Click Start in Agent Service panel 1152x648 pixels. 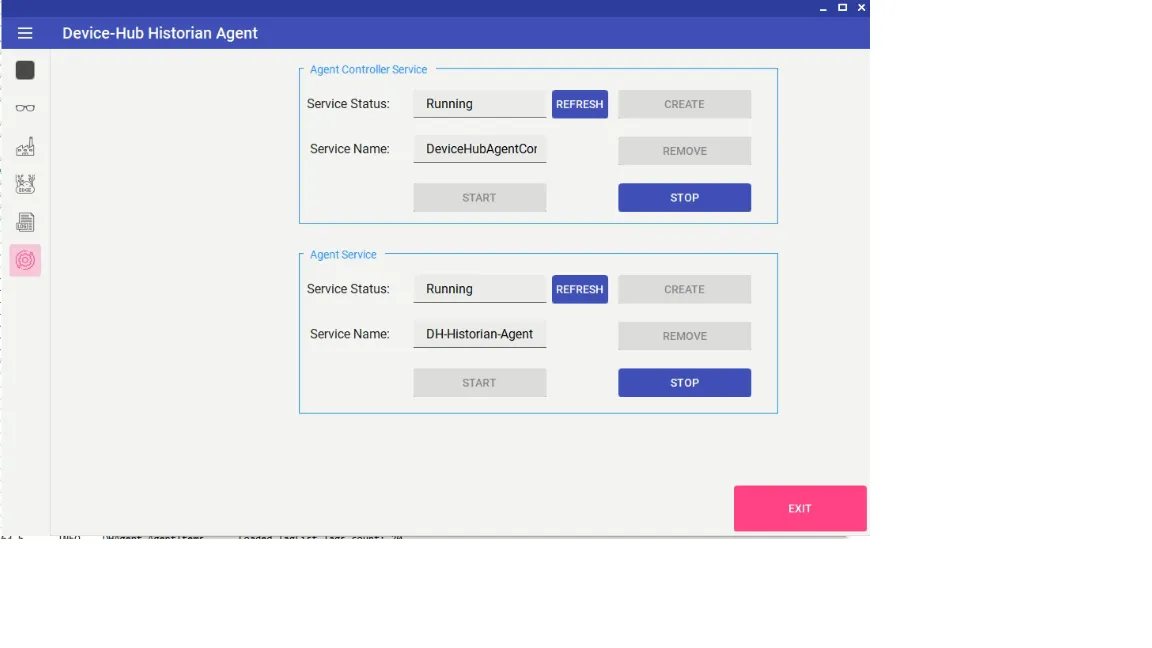pyautogui.click(x=479, y=383)
